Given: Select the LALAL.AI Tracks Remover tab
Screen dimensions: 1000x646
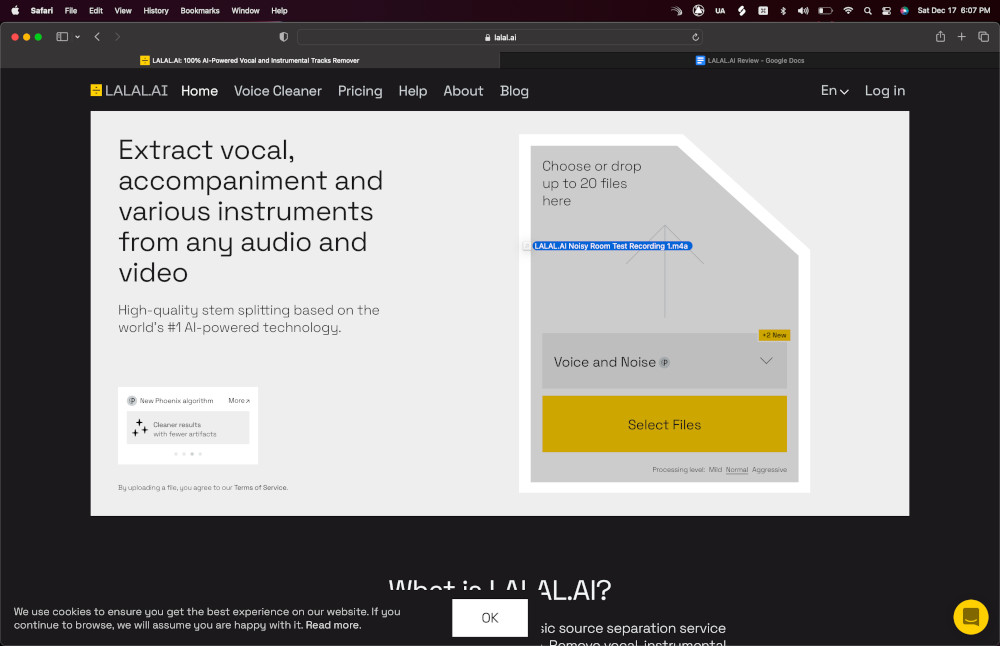Looking at the screenshot, I should (249, 61).
